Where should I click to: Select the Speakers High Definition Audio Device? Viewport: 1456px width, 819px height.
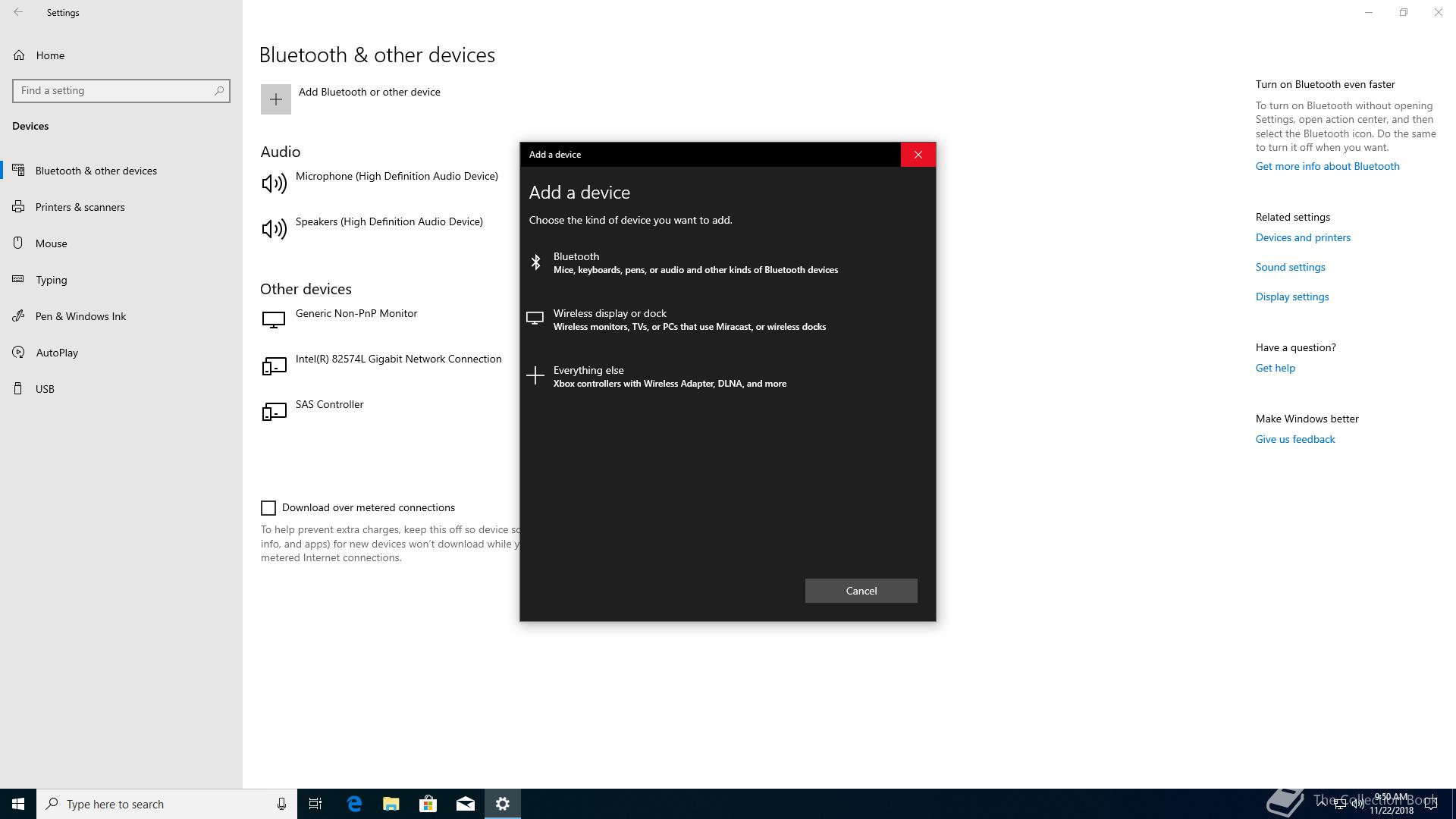(388, 221)
